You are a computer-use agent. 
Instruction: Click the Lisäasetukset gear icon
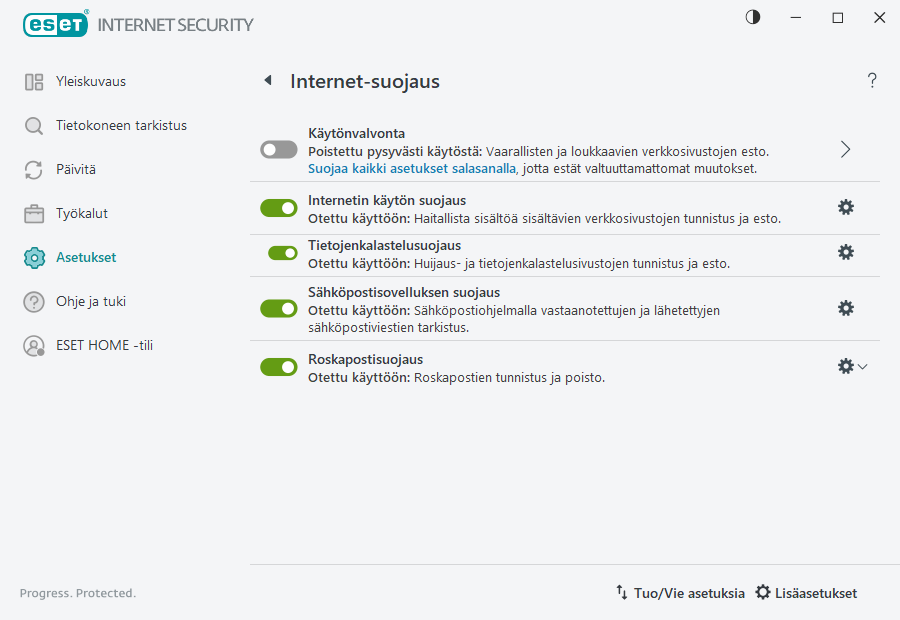(762, 592)
